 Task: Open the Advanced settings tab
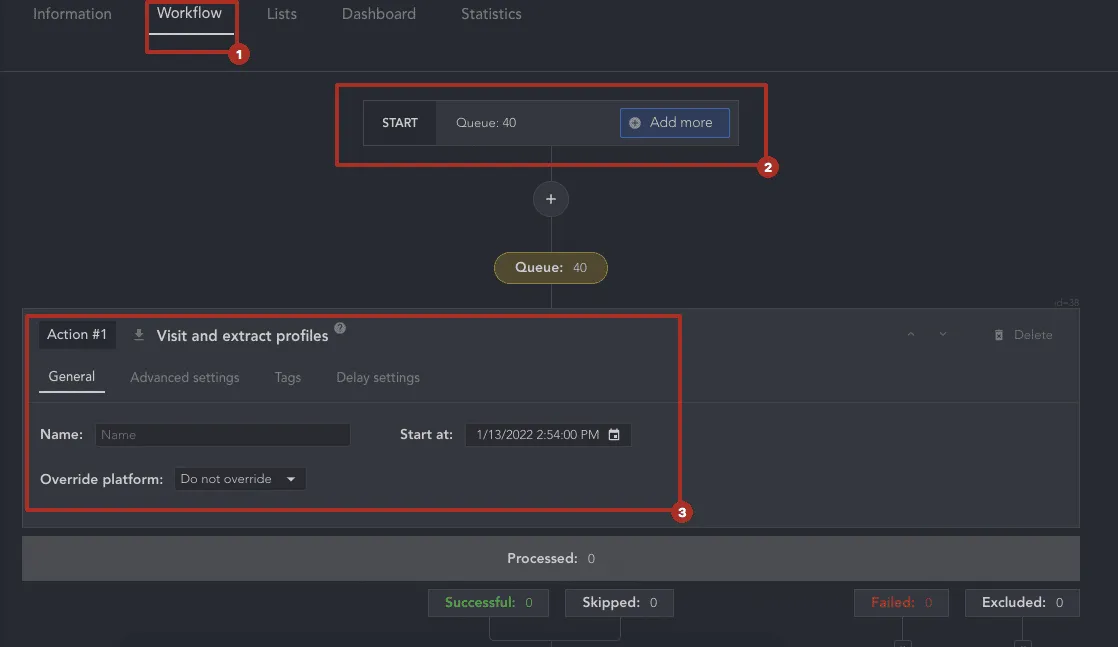click(x=185, y=377)
